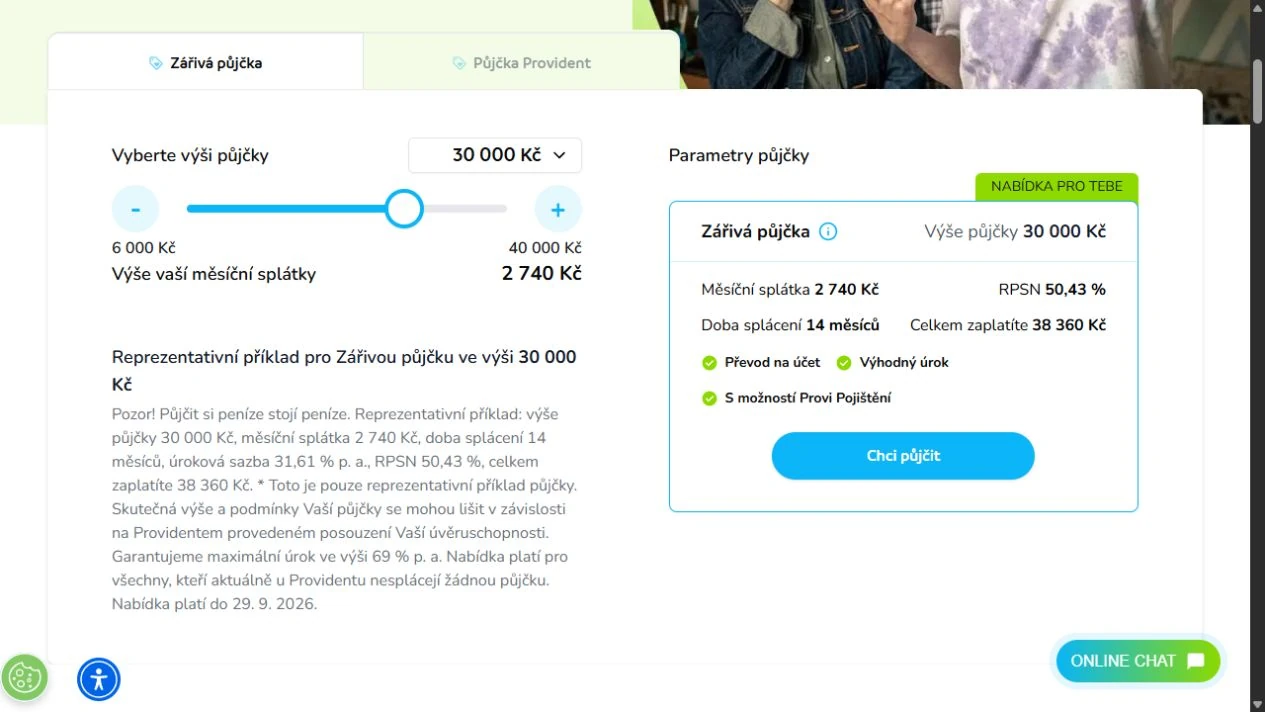Image resolution: width=1265 pixels, height=712 pixels.
Task: Decrease loan amount with the minus button
Action: click(136, 209)
